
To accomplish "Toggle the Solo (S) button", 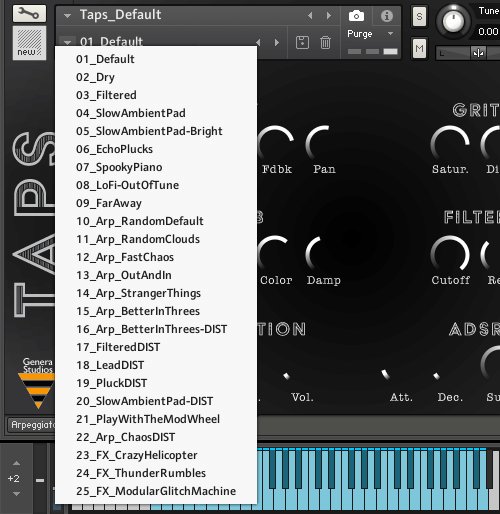I will tap(419, 16).
